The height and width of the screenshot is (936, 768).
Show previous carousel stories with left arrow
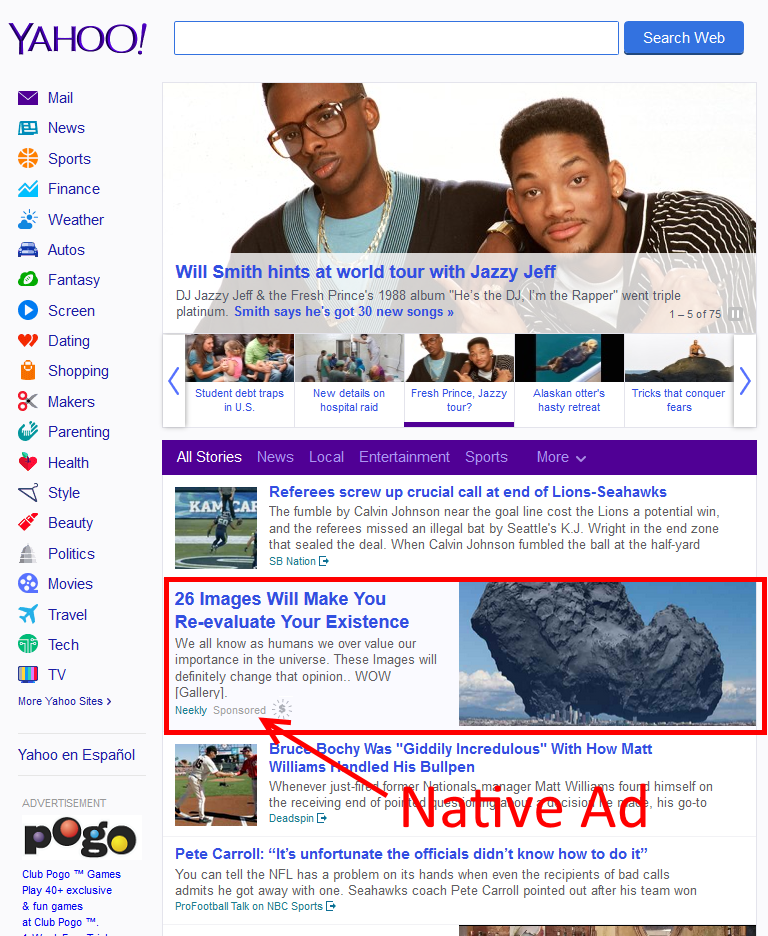click(x=173, y=381)
